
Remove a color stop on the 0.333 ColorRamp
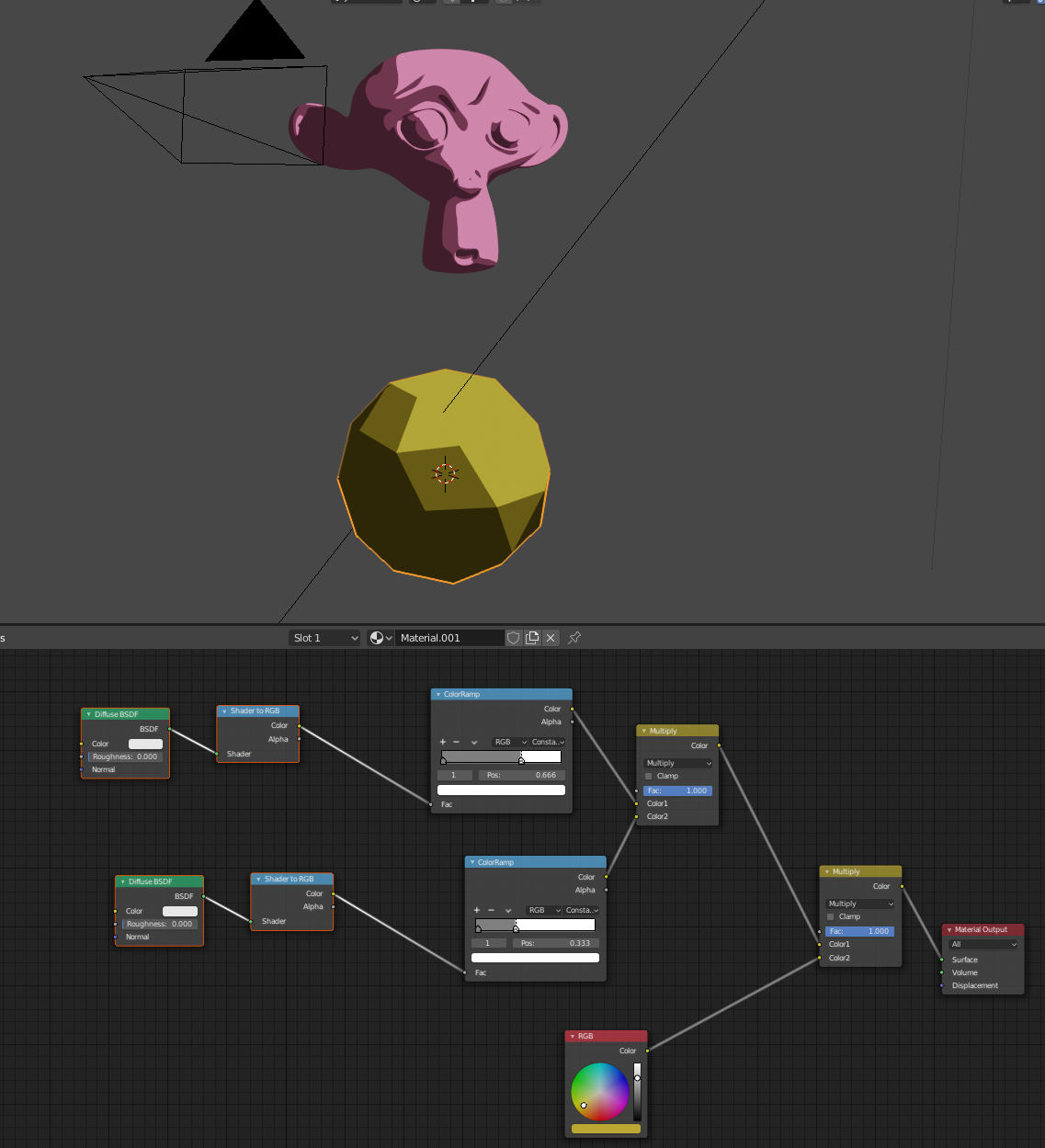coord(490,910)
